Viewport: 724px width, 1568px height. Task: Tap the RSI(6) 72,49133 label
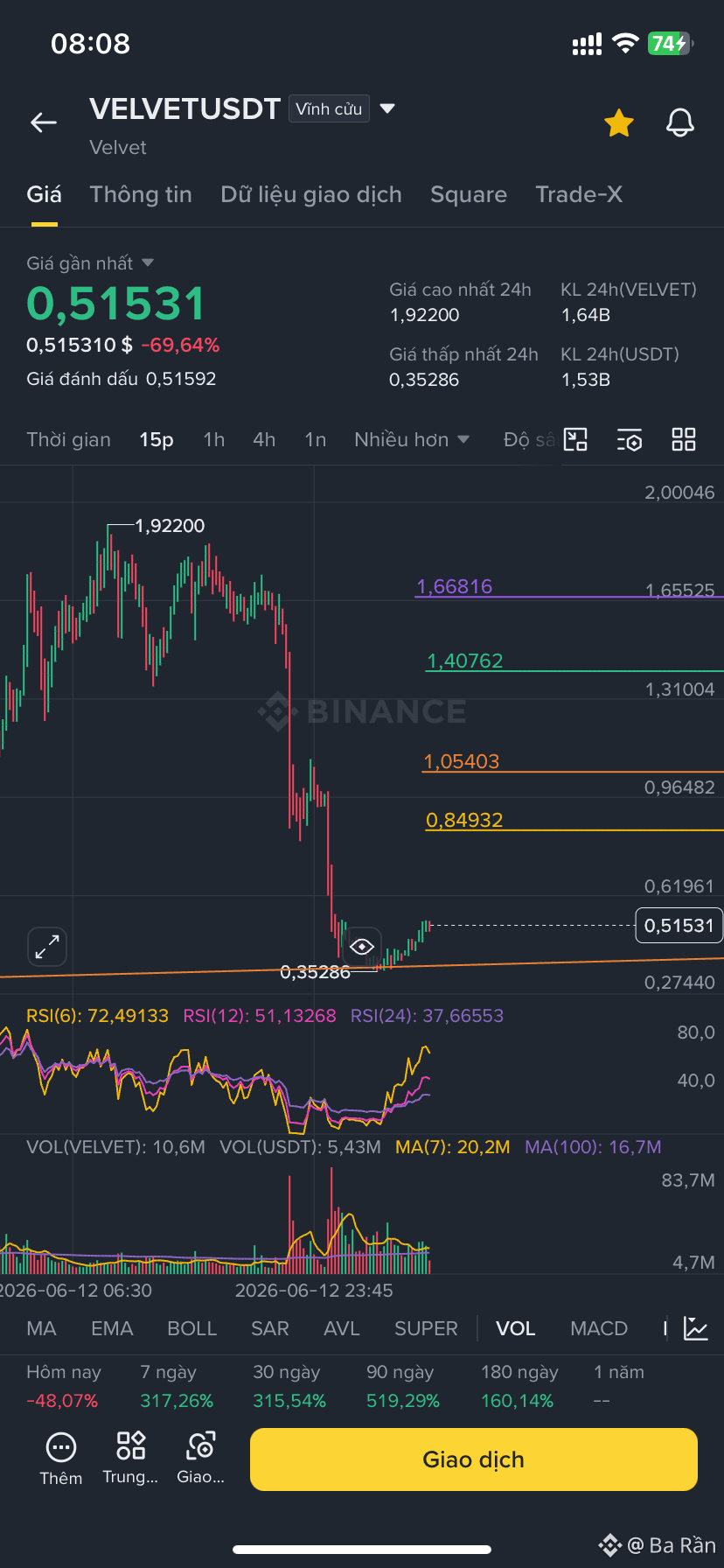[97, 1016]
